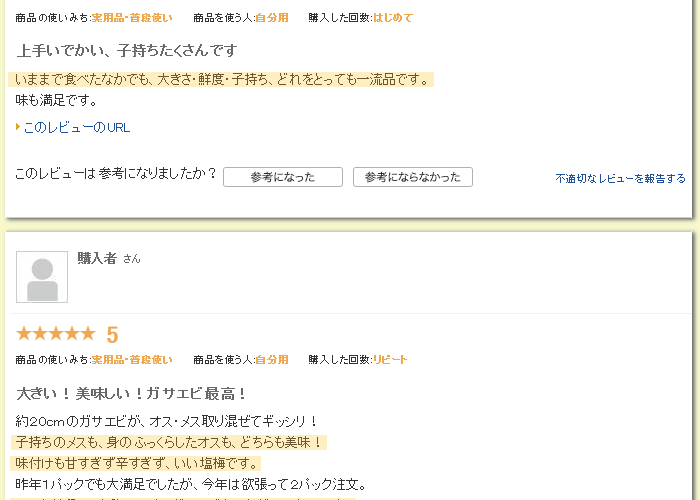700x500 pixels.
Task: Click the リピート purchase count label
Action: pyautogui.click(x=390, y=360)
